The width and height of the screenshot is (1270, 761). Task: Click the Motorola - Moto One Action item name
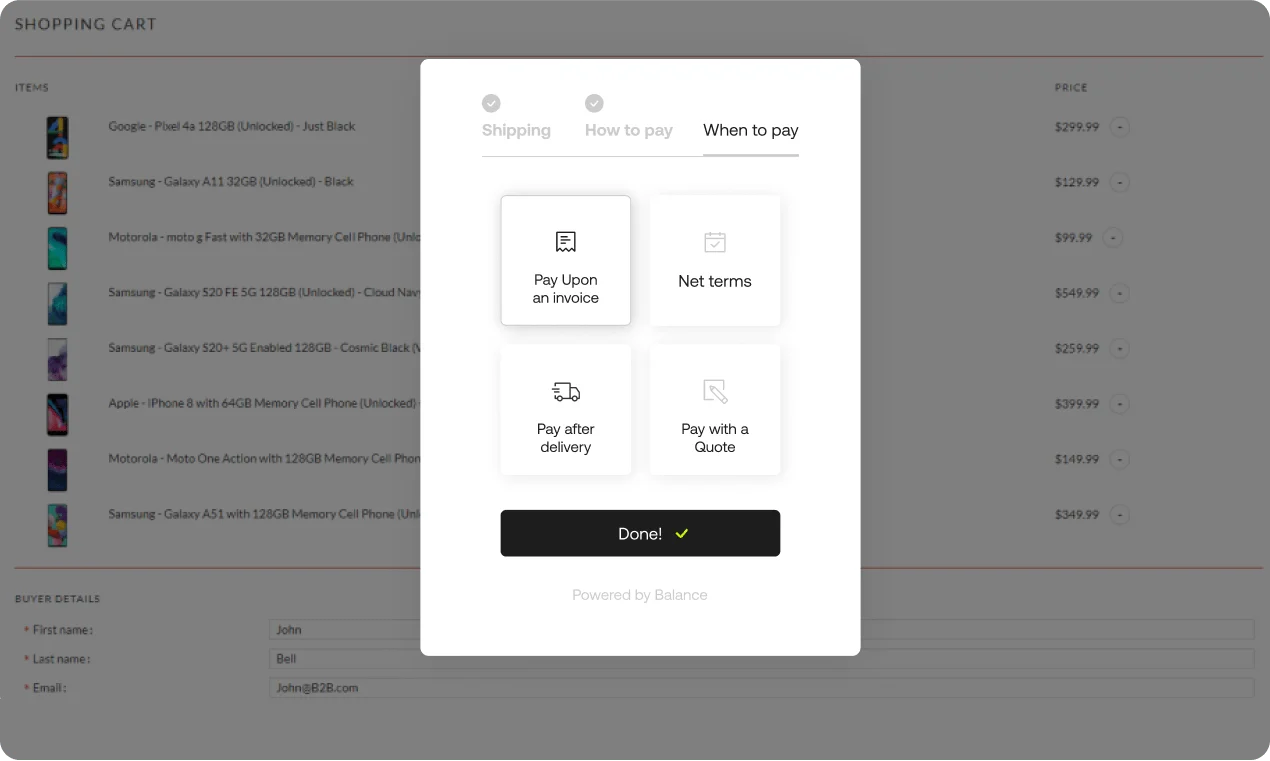[264, 459]
